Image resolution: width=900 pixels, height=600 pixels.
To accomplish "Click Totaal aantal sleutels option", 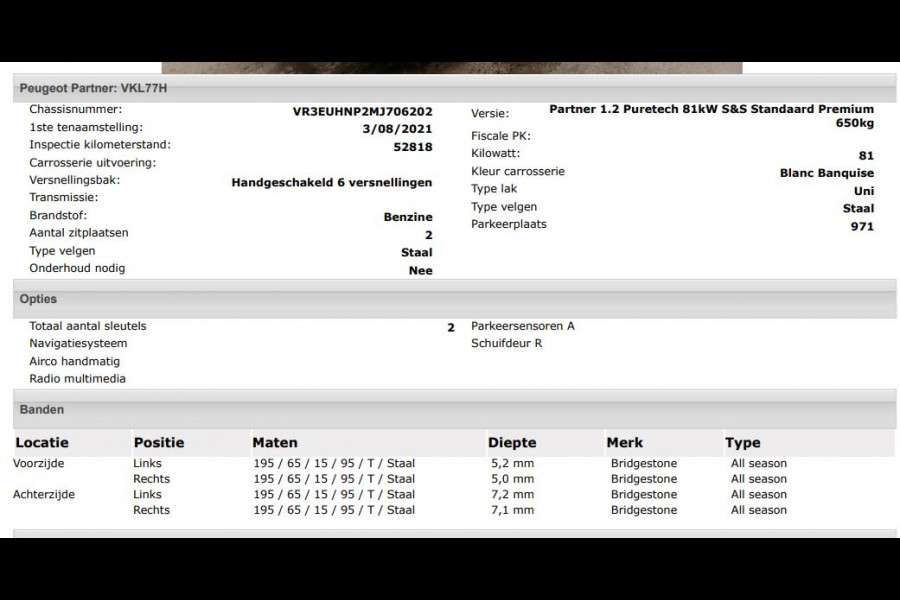I will (88, 326).
